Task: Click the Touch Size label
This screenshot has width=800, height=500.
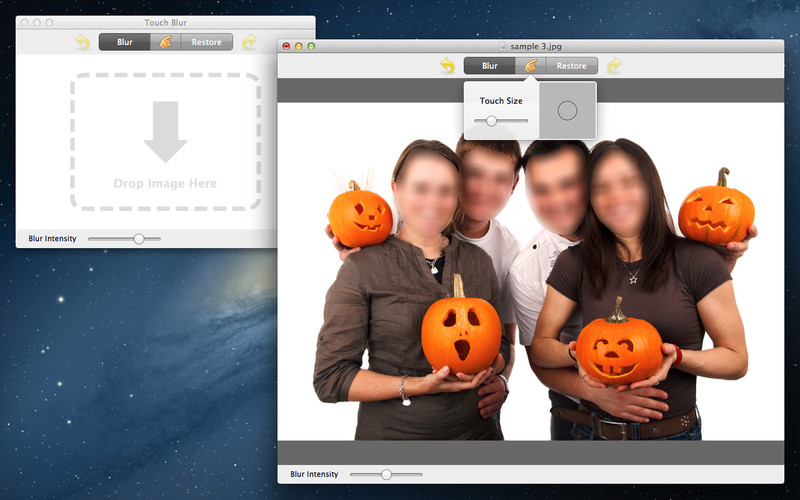Action: (501, 101)
